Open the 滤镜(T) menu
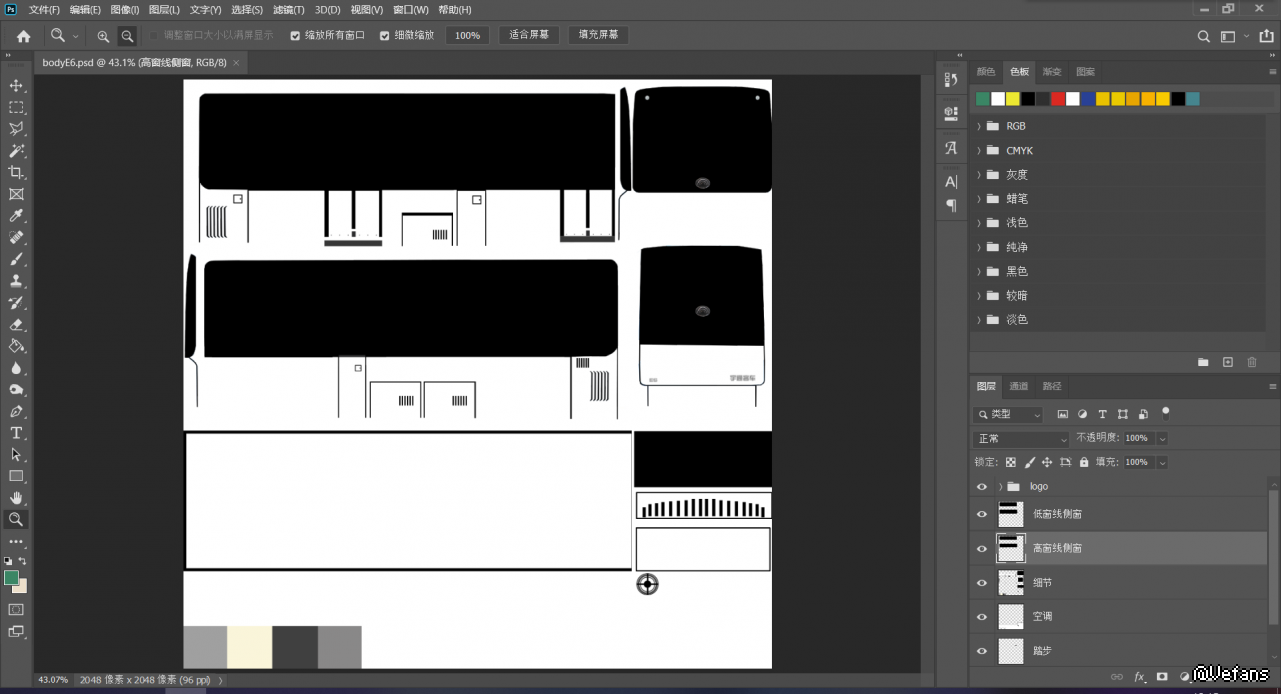This screenshot has width=1281, height=694. click(288, 10)
